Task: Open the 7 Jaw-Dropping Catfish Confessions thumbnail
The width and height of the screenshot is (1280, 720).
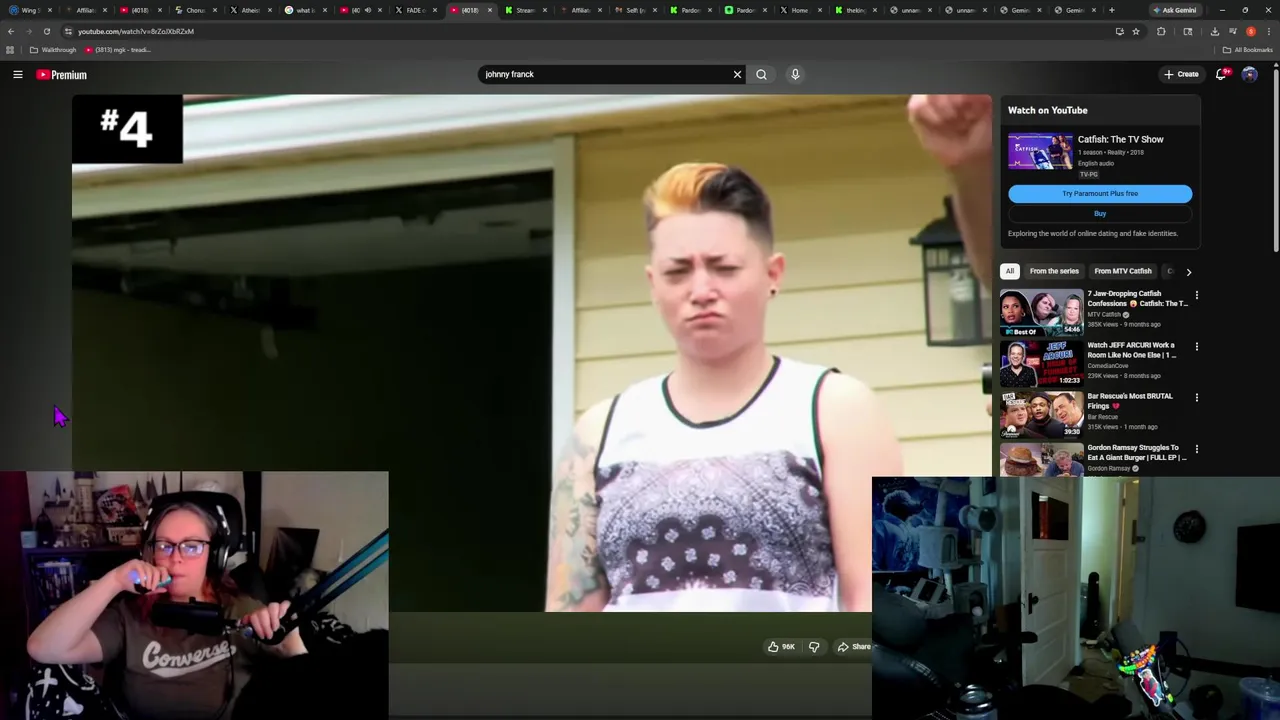Action: coord(1041,312)
